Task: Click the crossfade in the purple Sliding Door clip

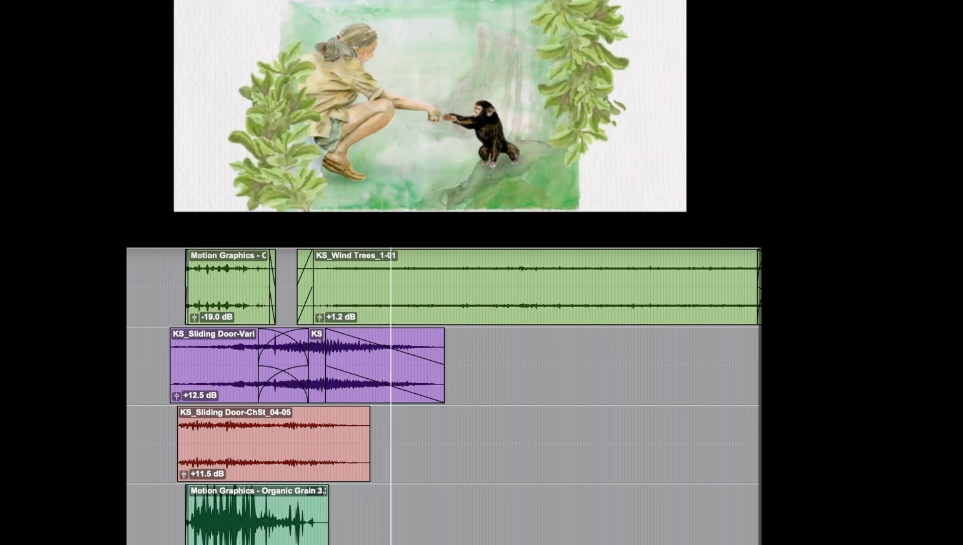Action: 284,366
